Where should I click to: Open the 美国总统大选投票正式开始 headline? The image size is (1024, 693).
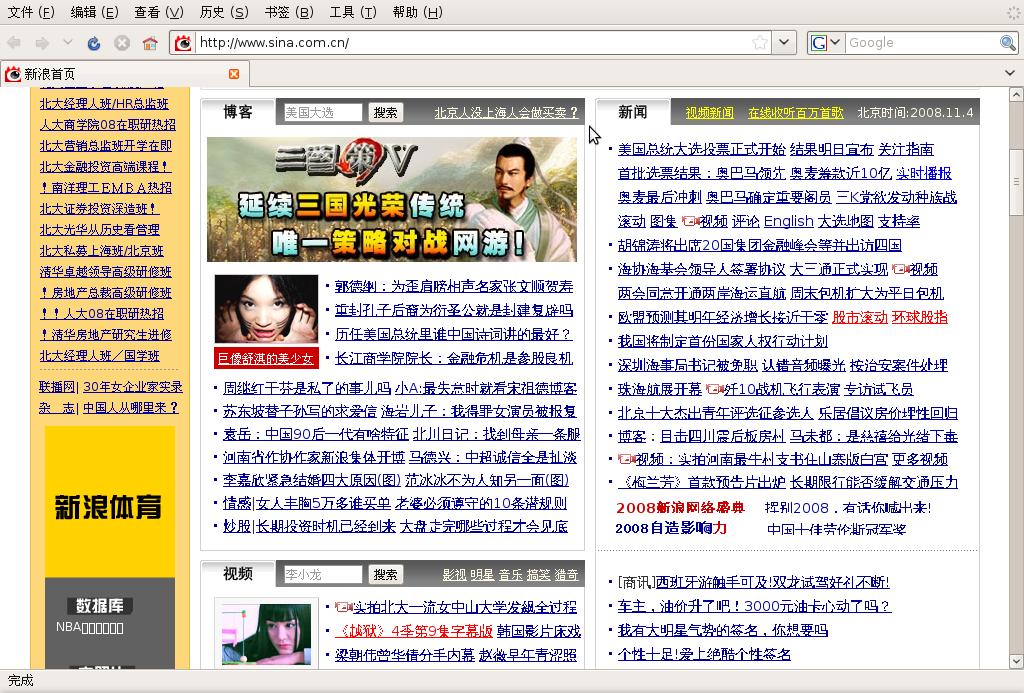[x=701, y=149]
